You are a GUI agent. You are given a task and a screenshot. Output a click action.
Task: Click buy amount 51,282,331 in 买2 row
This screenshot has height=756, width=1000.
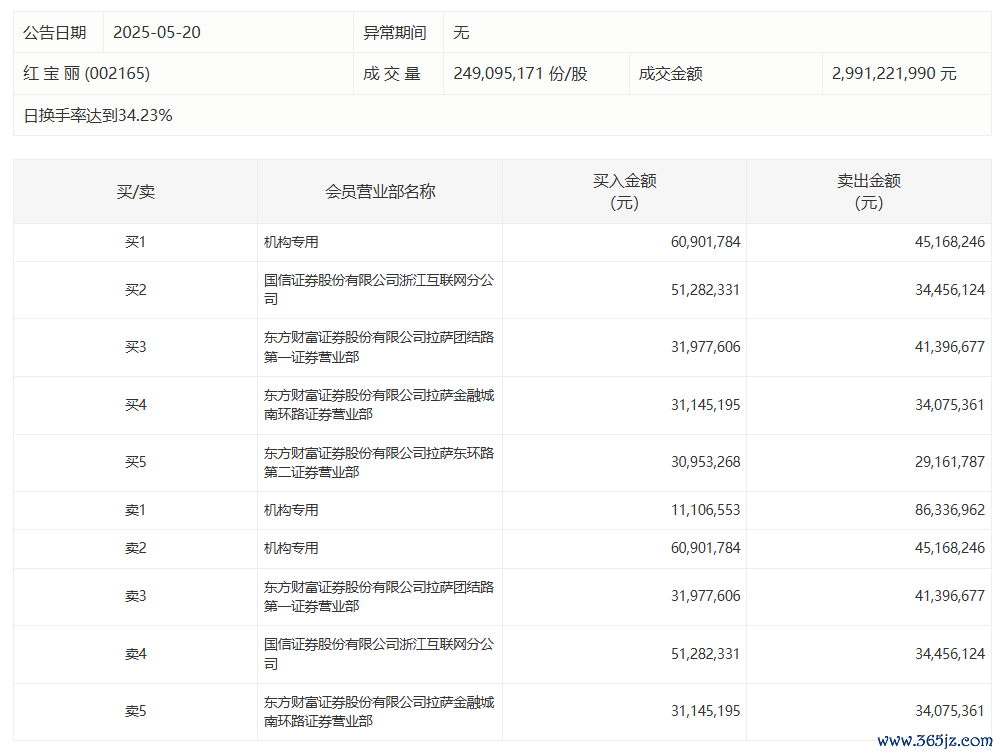705,290
